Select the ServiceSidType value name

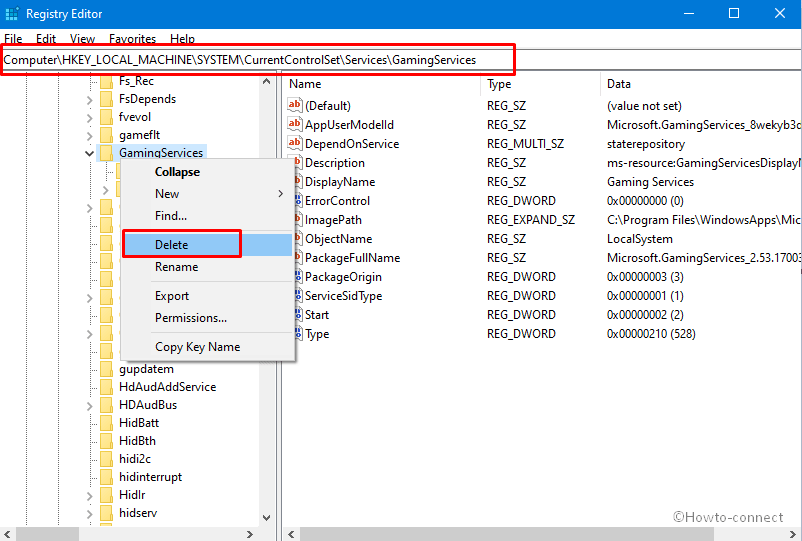343,296
